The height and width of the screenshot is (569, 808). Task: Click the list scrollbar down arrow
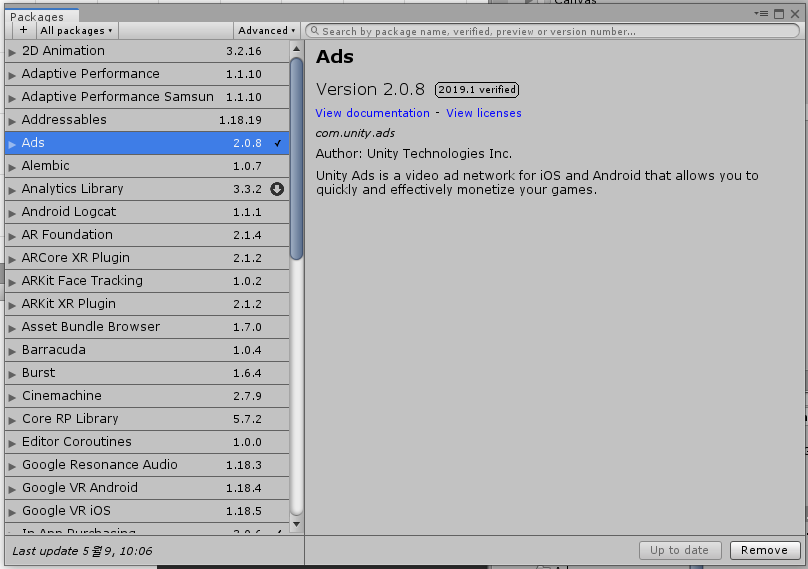point(296,524)
